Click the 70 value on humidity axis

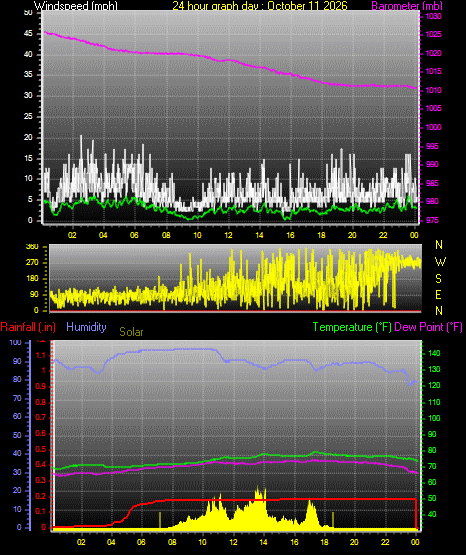17,399
